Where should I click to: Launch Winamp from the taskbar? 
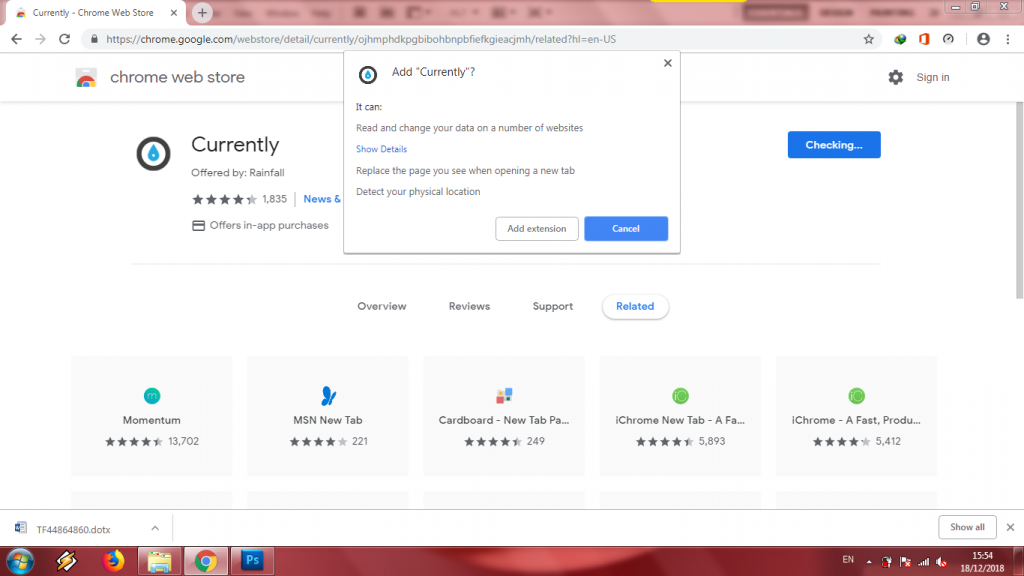66,561
